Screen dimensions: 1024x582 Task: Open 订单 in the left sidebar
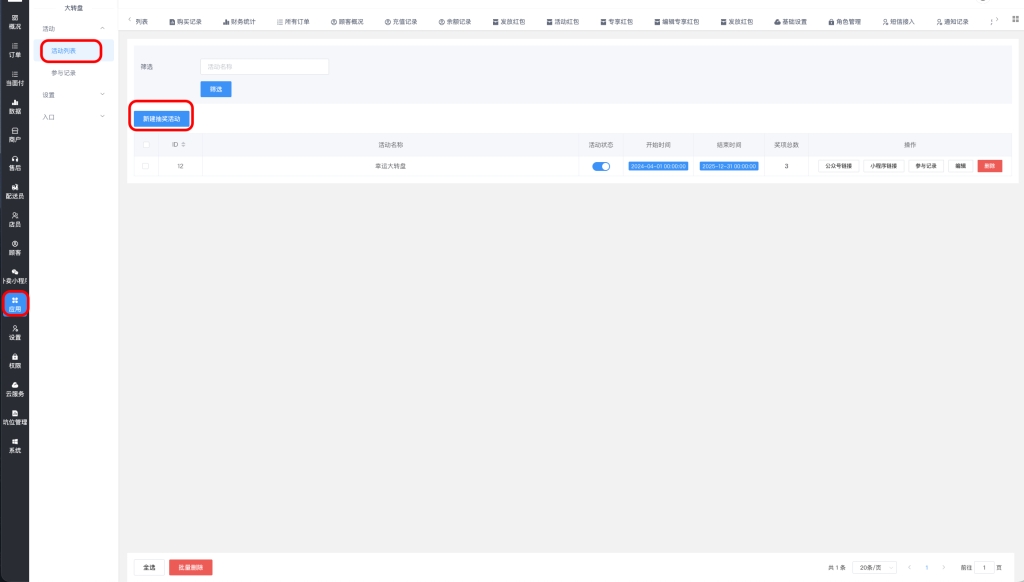(x=14, y=50)
